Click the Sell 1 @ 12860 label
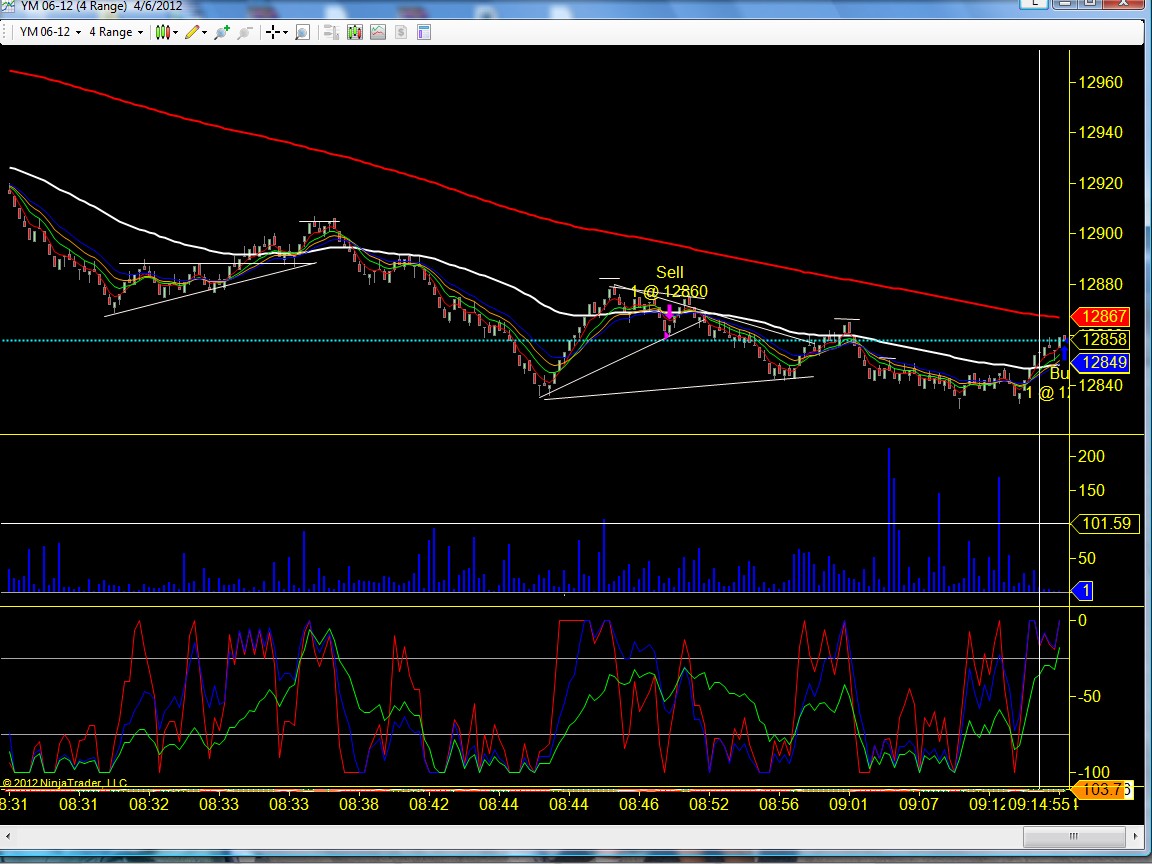The image size is (1152, 864). tap(669, 282)
